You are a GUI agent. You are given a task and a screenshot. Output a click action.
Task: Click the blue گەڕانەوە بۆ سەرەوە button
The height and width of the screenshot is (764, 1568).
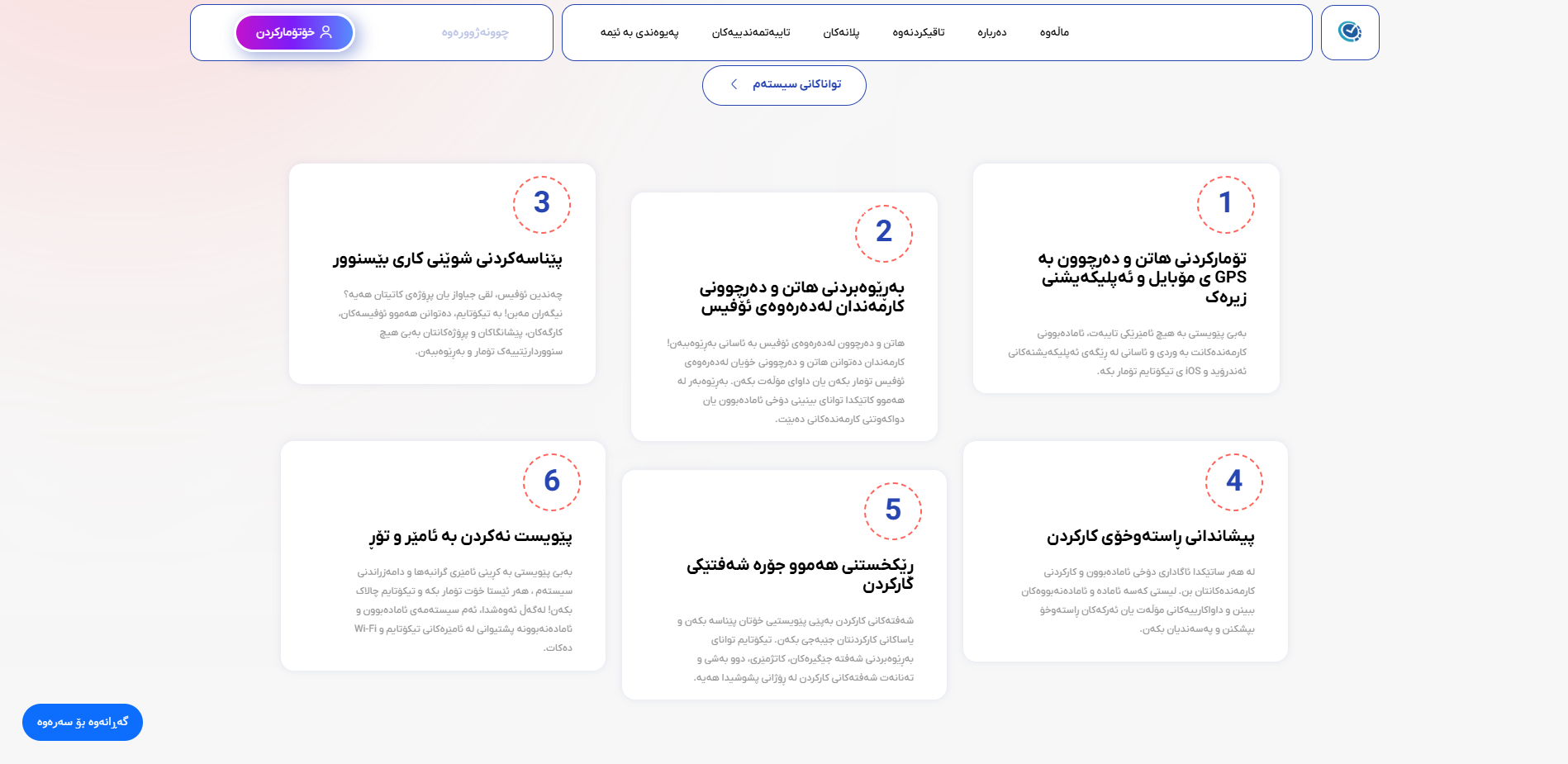click(83, 722)
